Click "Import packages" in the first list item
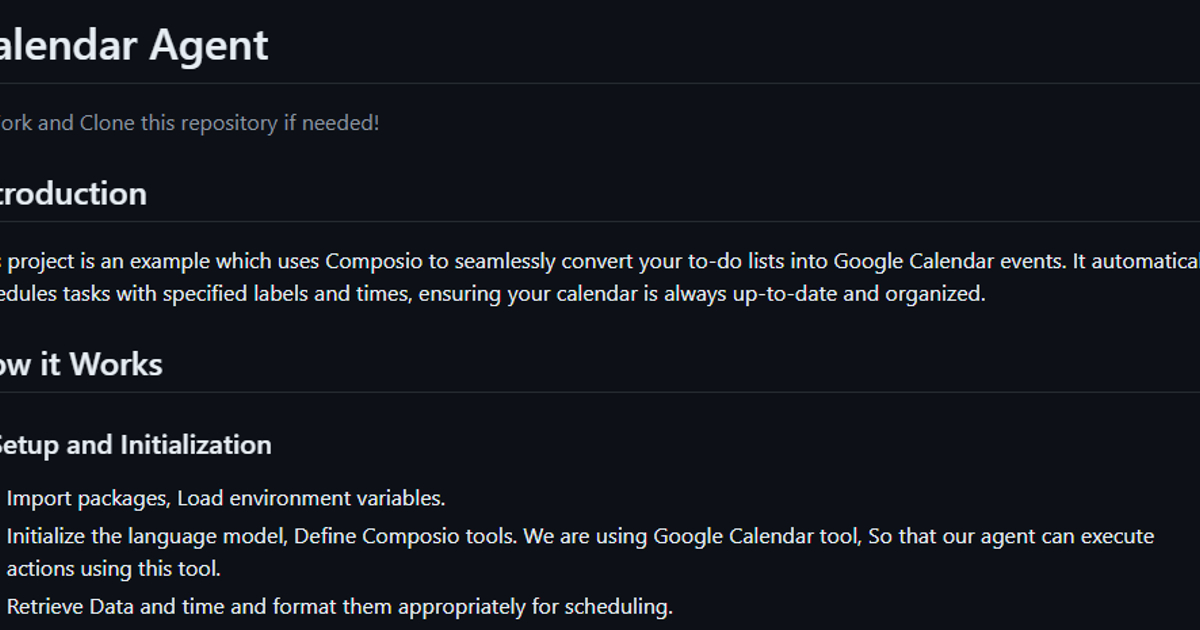1200x630 pixels. (86, 498)
